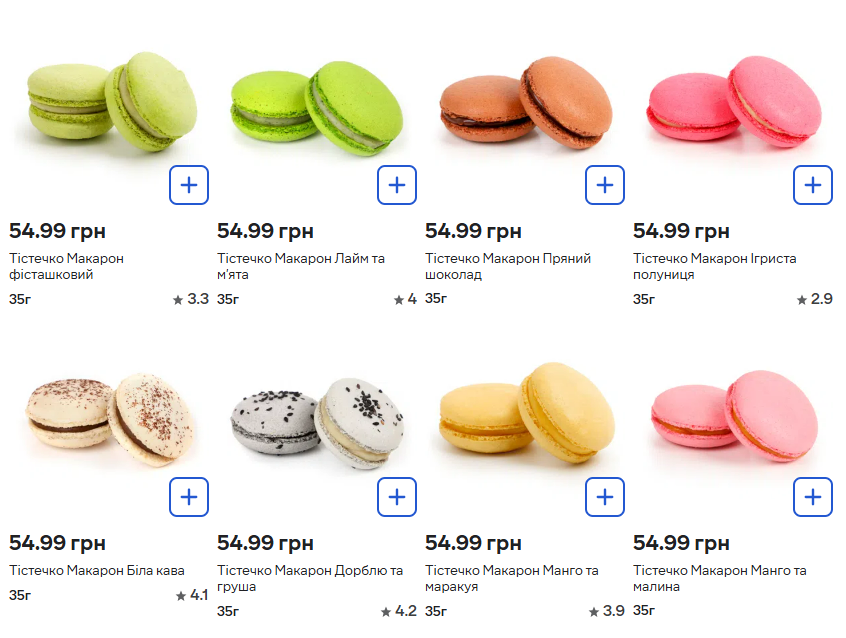View the black sesame Дорблю macaron image
The image size is (846, 638).
click(x=316, y=420)
